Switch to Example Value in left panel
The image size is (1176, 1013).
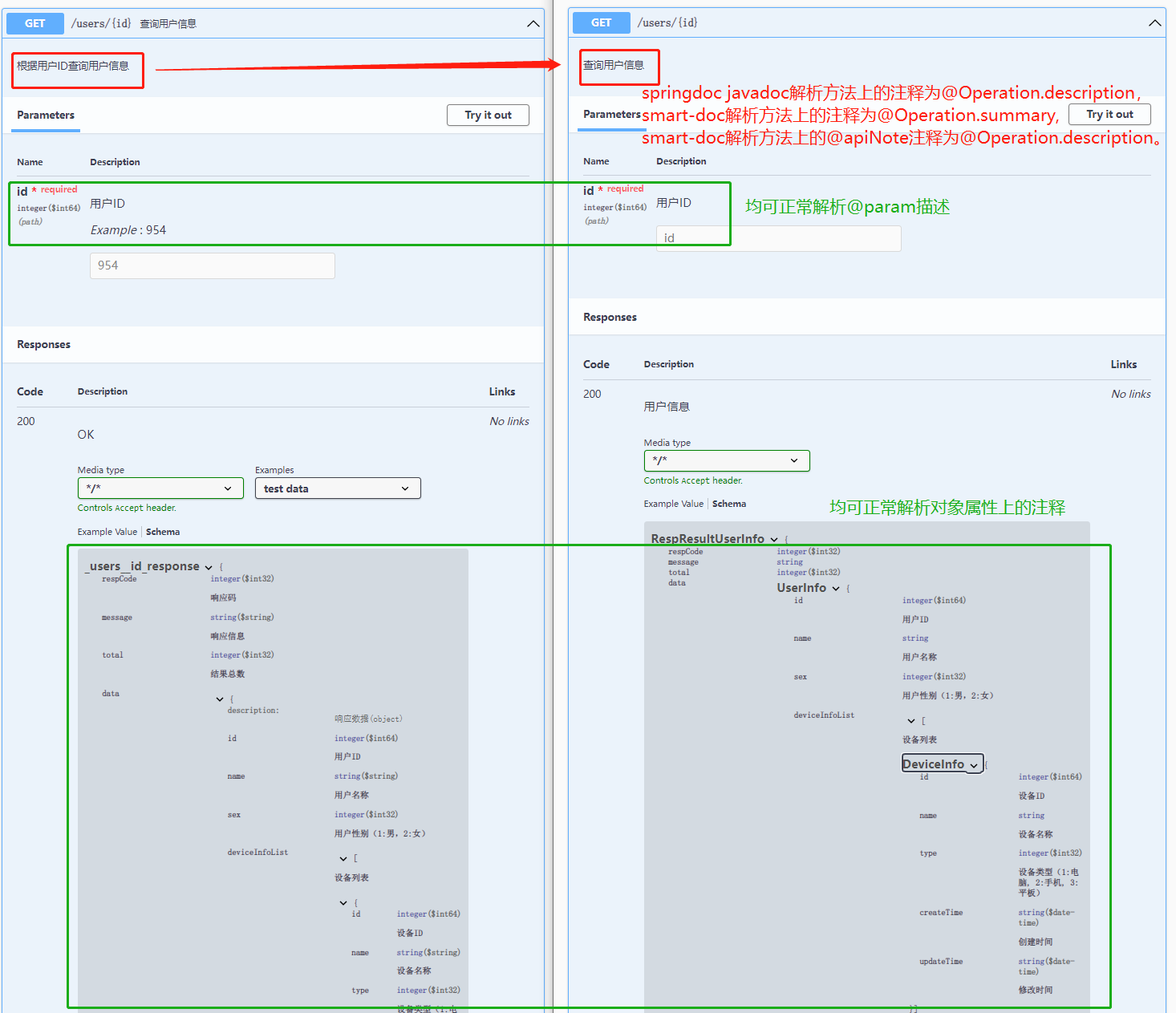[x=107, y=532]
